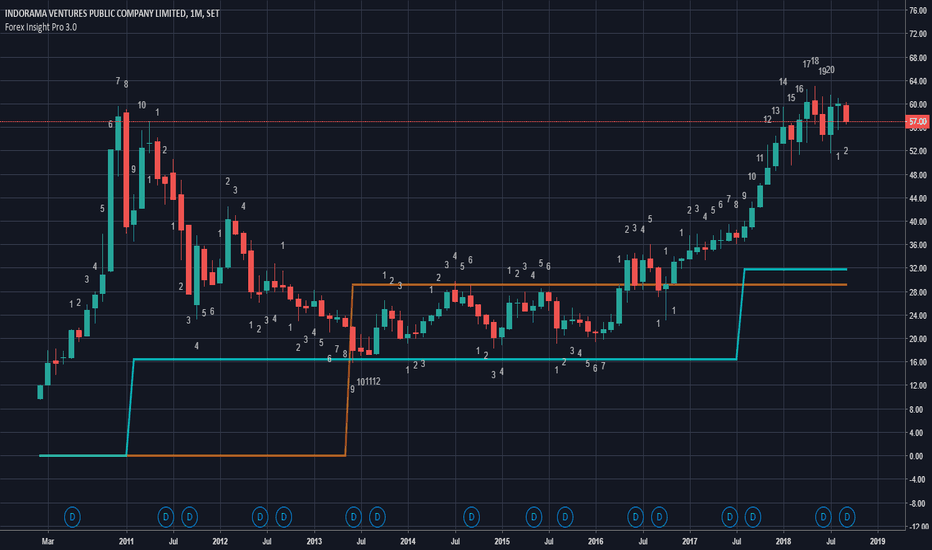Open the dividend marker just after Jul 2017
The image size is (932, 550).
pyautogui.click(x=752, y=517)
